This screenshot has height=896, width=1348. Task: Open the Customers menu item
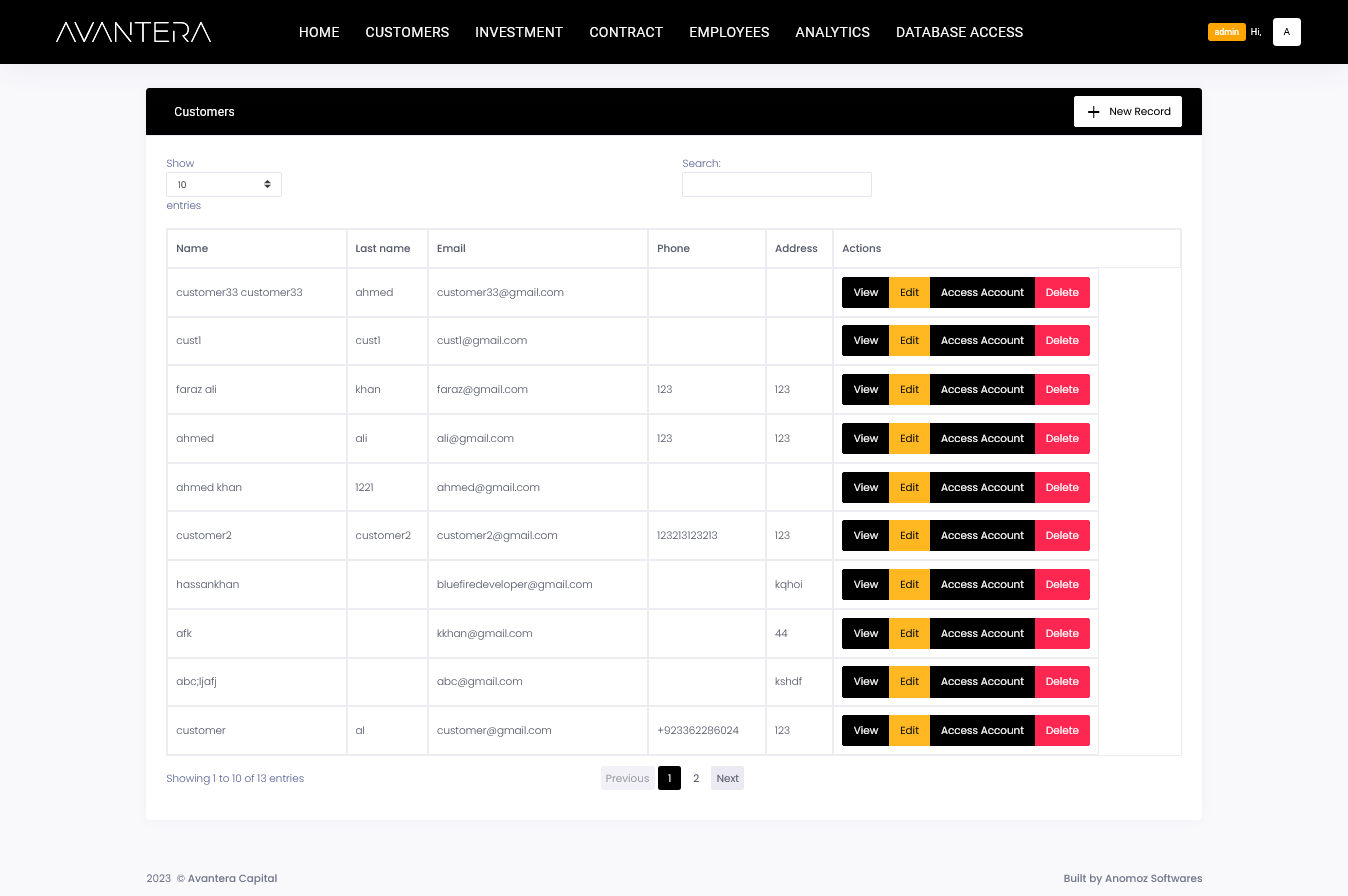pyautogui.click(x=407, y=32)
